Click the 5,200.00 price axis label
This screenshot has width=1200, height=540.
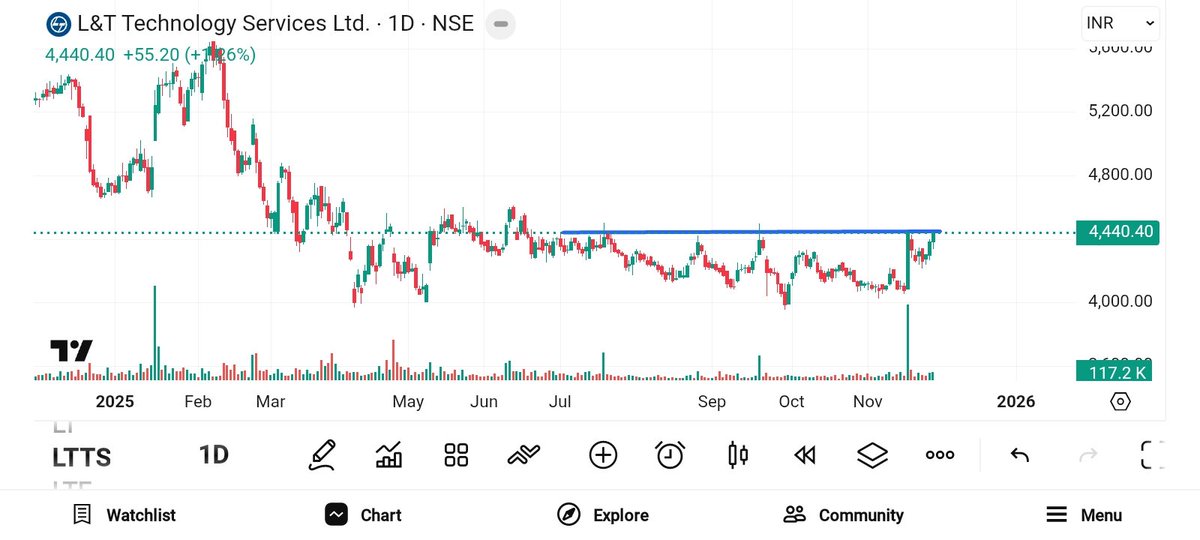tap(1120, 110)
